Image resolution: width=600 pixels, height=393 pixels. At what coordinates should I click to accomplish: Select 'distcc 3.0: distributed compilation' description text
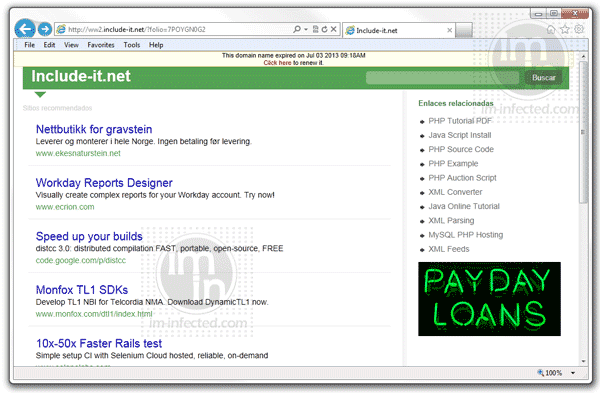tap(160, 249)
